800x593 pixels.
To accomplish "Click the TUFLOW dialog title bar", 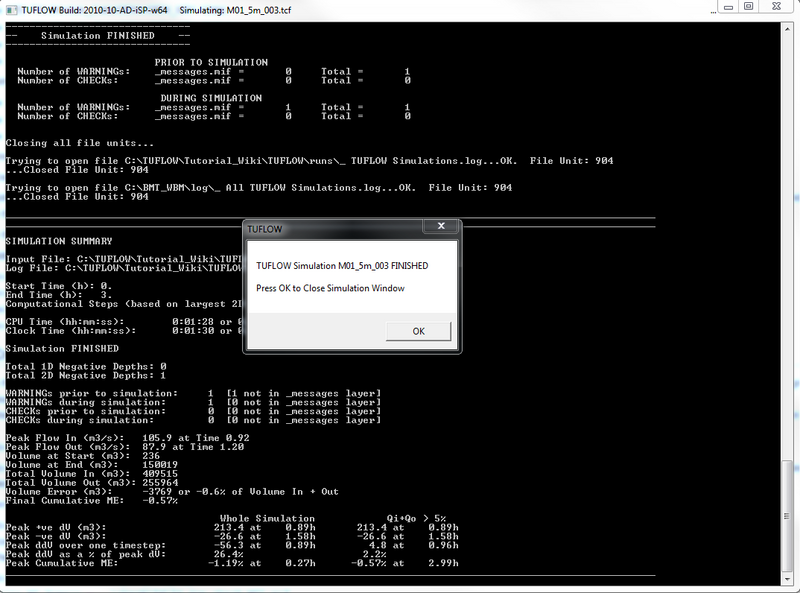I will 340,229.
